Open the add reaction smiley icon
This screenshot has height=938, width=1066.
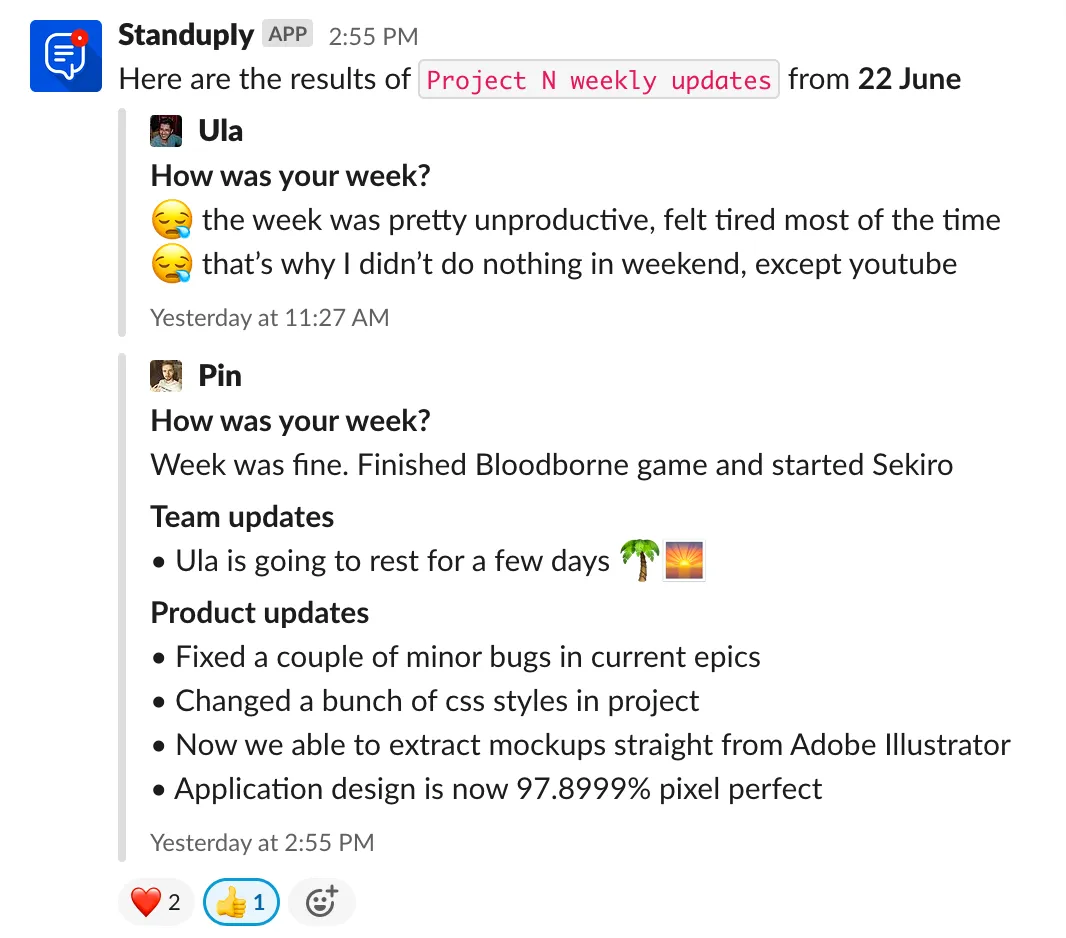321,901
